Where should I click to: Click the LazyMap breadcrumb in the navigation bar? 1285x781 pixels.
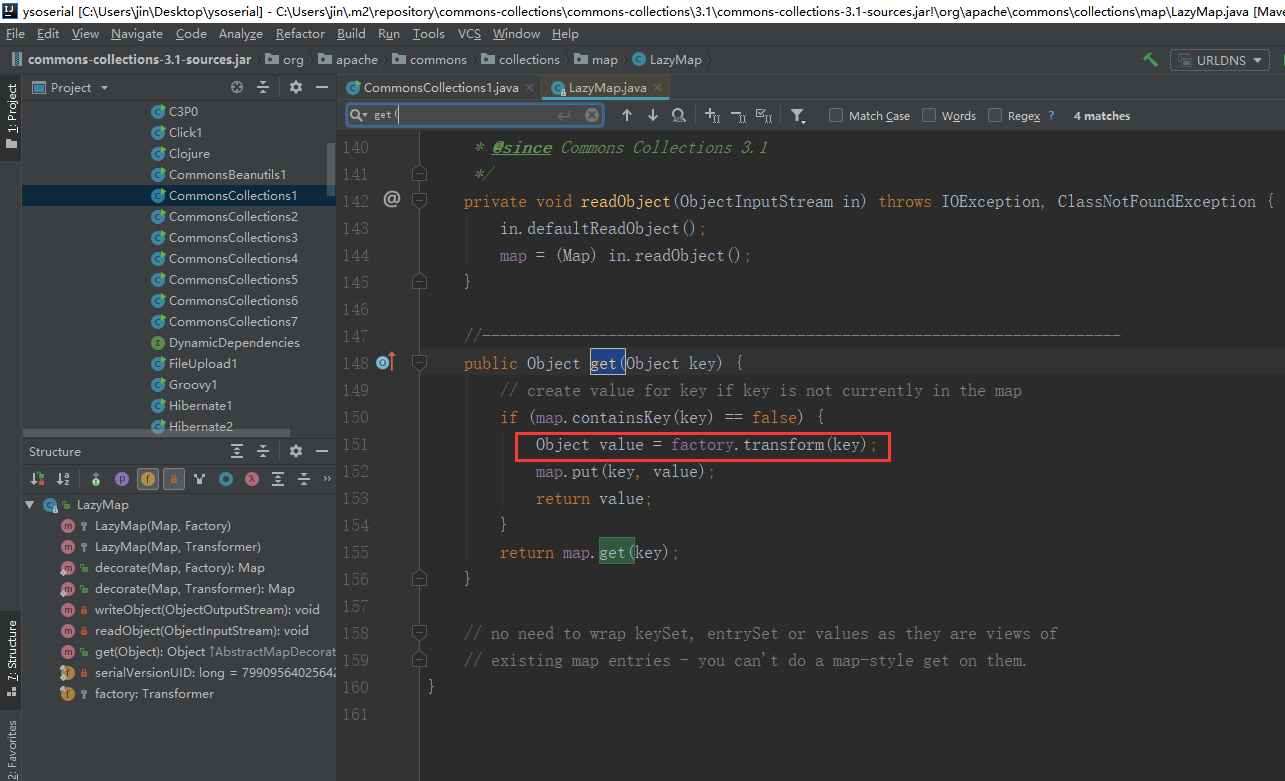tap(668, 60)
